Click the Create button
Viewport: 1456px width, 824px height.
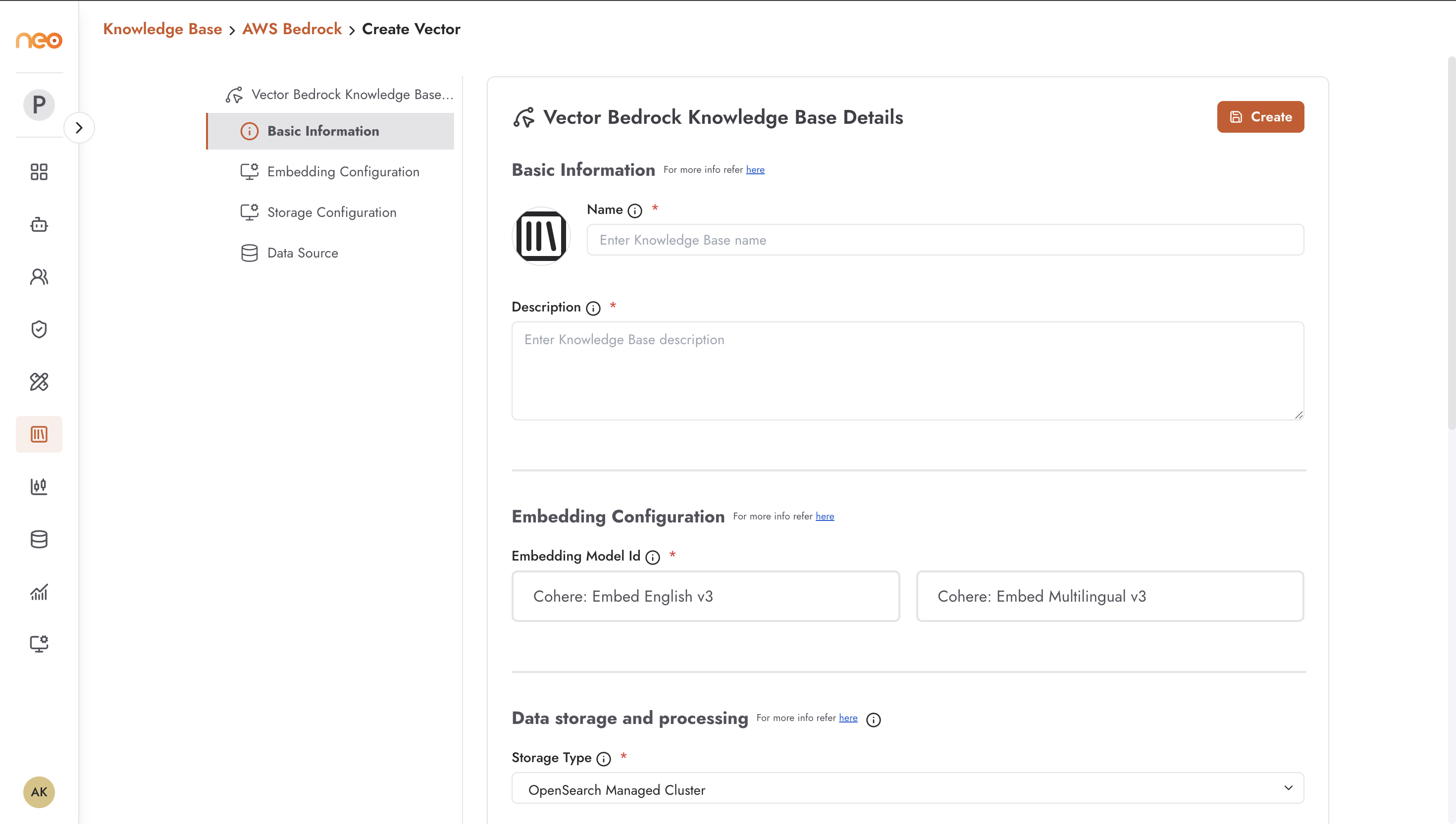click(x=1260, y=116)
